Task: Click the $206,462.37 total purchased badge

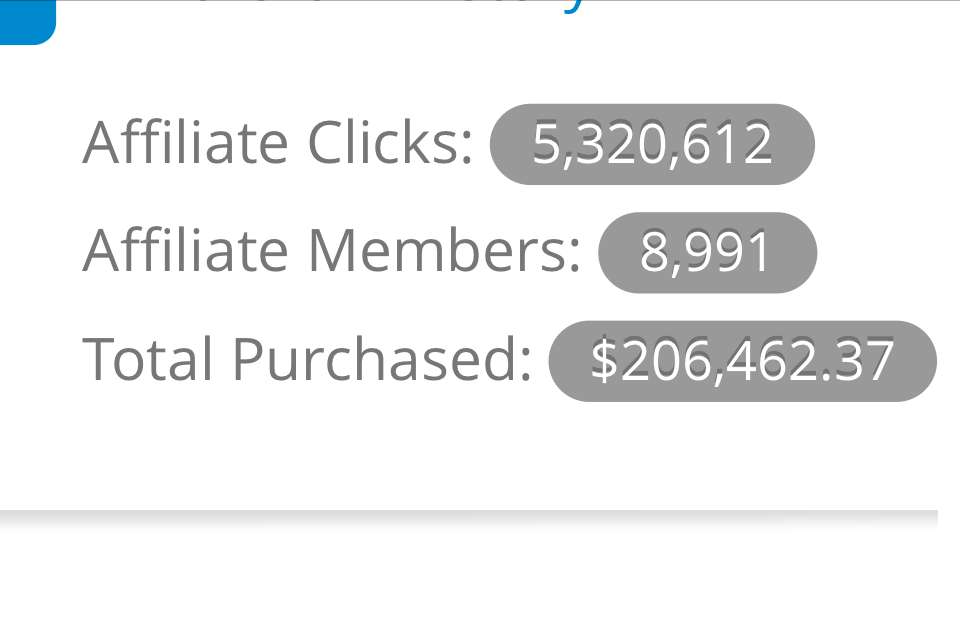Action: 742,361
